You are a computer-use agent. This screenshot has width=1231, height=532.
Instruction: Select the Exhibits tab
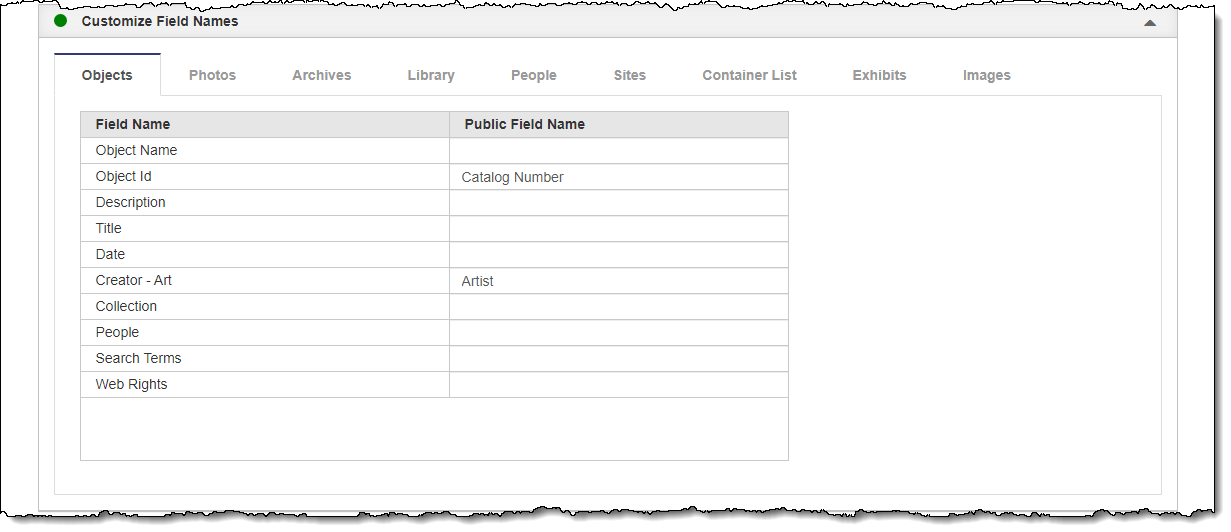[879, 75]
